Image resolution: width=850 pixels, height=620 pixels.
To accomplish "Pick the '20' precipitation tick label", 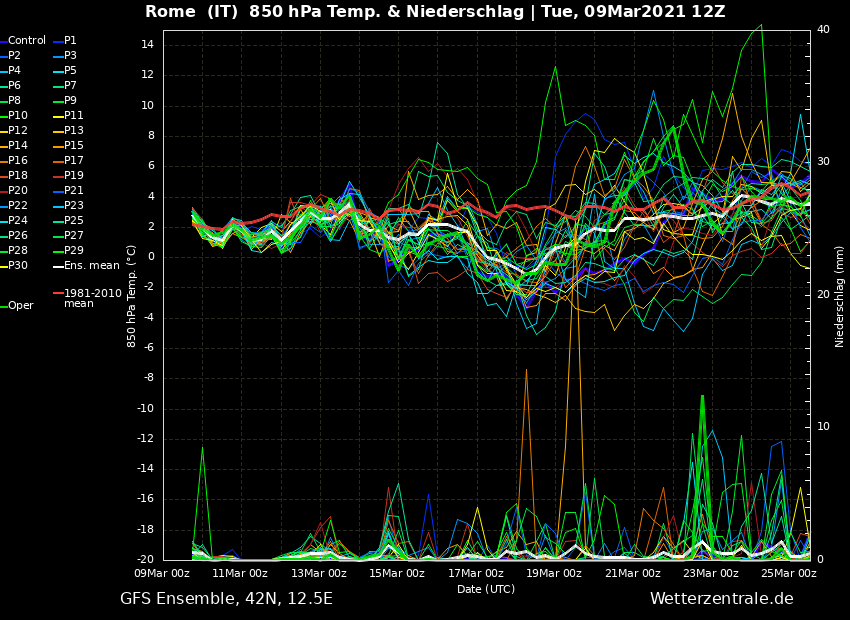I will [823, 294].
